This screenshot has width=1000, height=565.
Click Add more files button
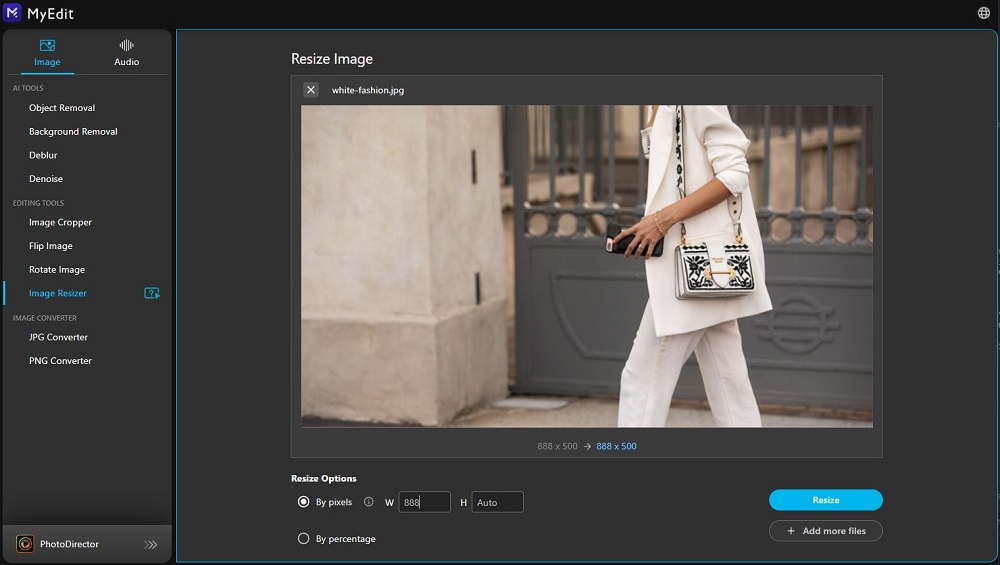(825, 531)
